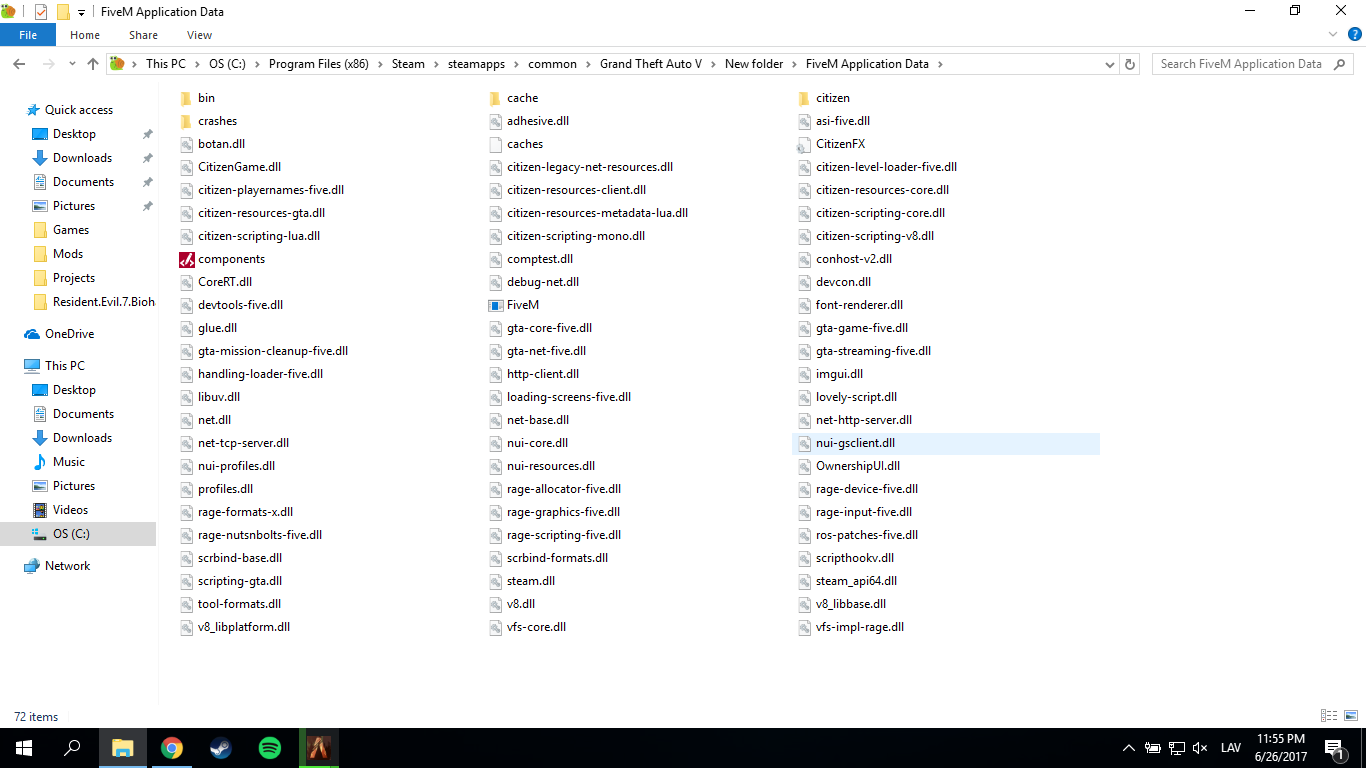
Task: Open the address bar history dropdown
Action: coord(1109,64)
